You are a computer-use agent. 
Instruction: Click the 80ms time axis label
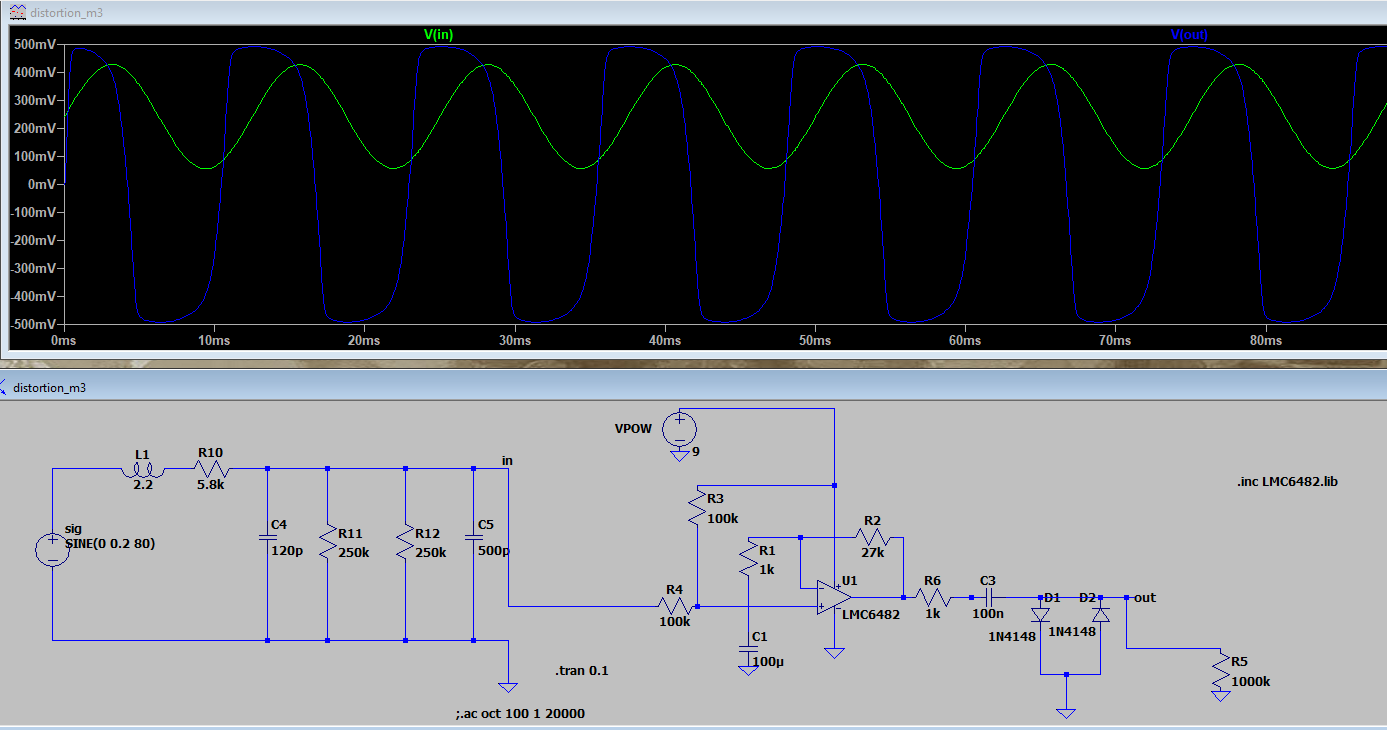pyautogui.click(x=1266, y=341)
